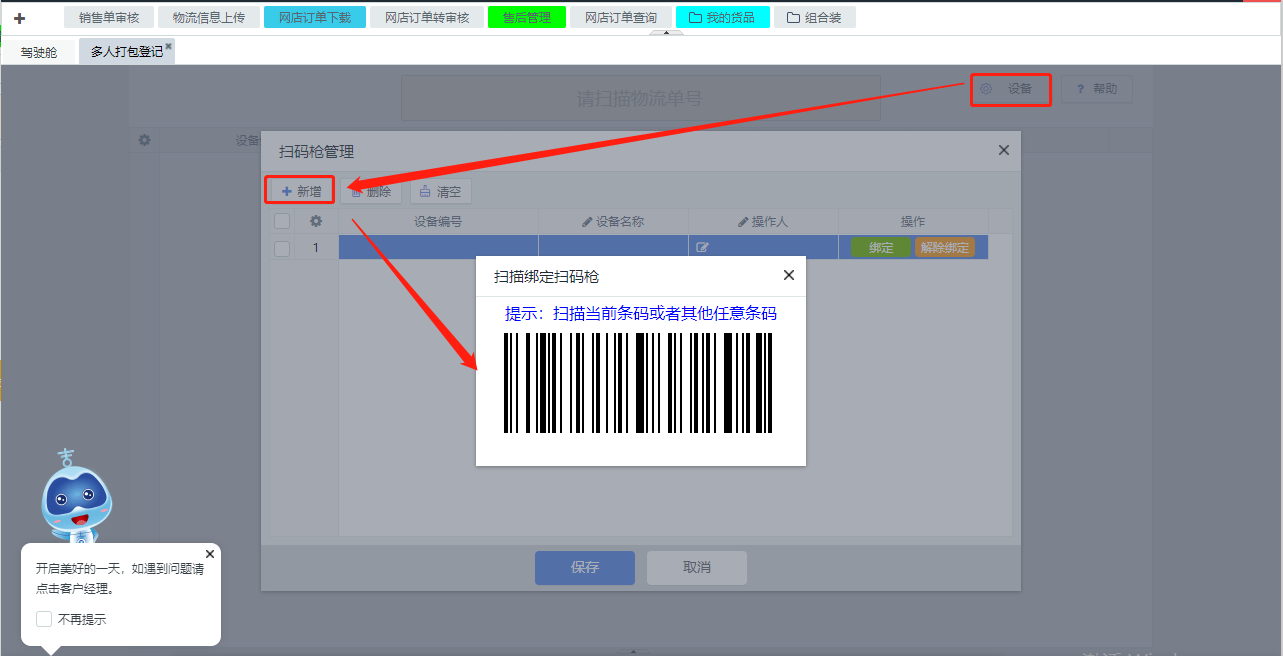The image size is (1283, 656).
Task: Tick the checkbox for row 1
Action: coord(282,248)
